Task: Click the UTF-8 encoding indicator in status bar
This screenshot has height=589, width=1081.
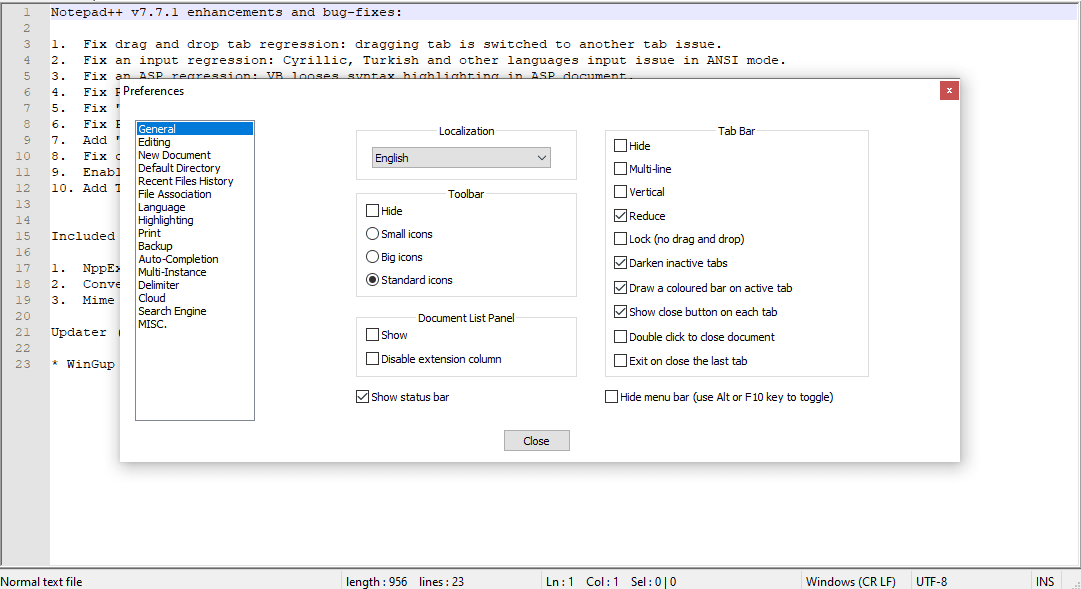Action: click(931, 581)
